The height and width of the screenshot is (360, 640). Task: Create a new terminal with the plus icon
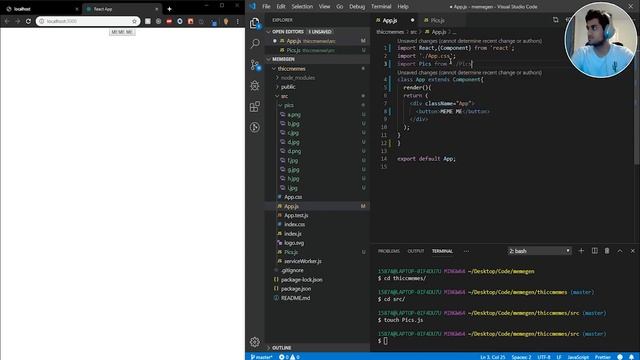[x=581, y=251]
